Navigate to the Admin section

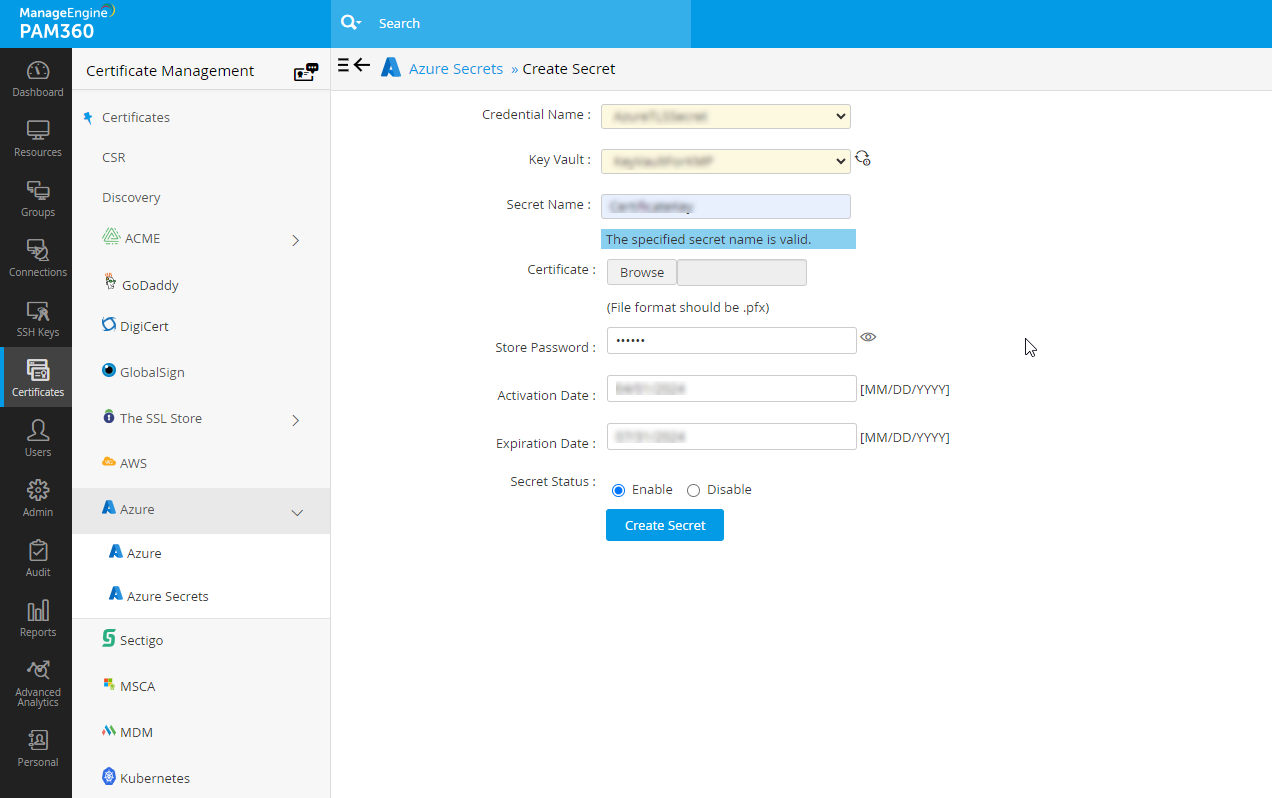[37, 497]
